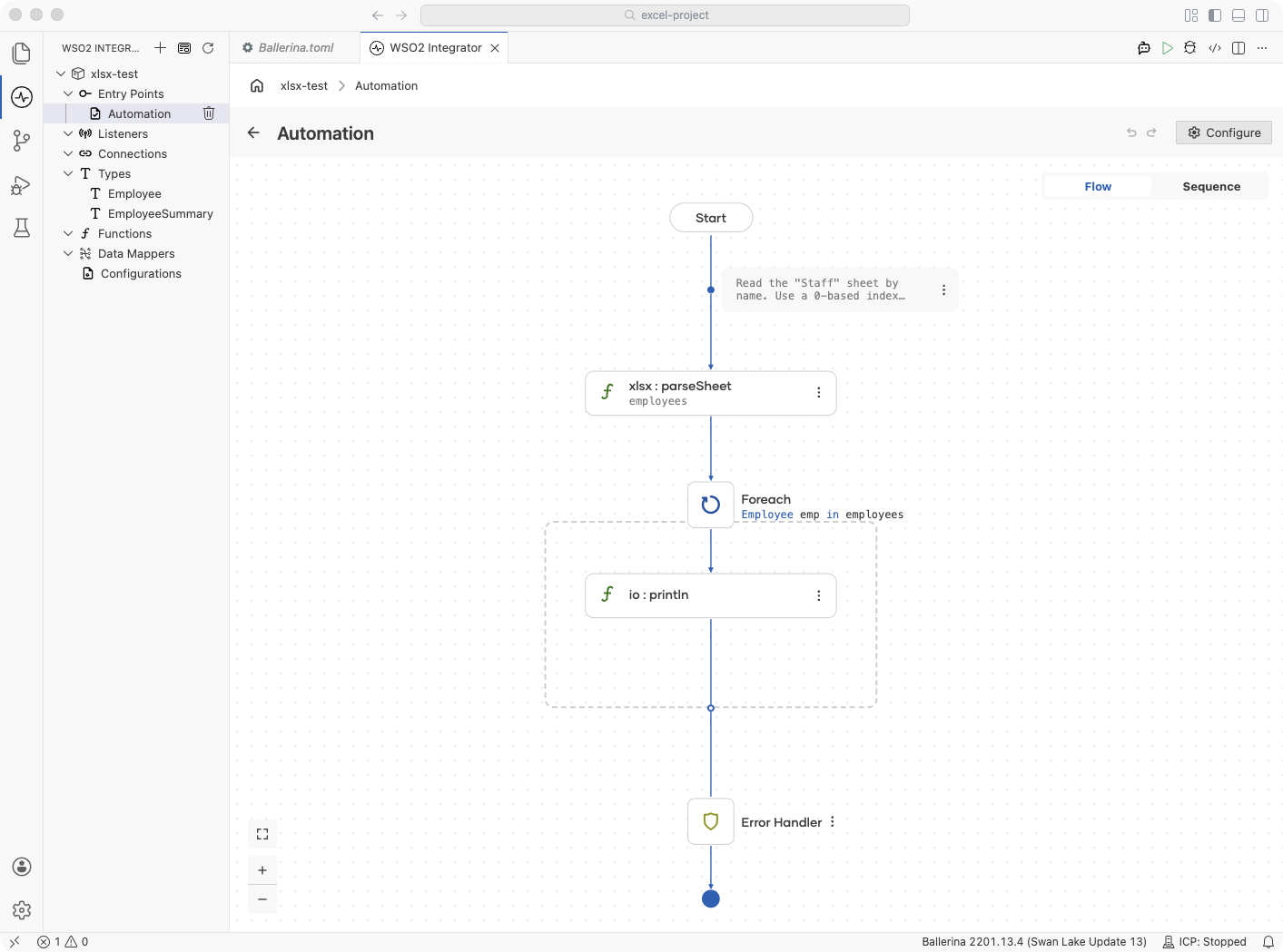Open the WSO2 Integrator activity bar icon
Viewport: 1283px width, 952px height.
pyautogui.click(x=22, y=97)
